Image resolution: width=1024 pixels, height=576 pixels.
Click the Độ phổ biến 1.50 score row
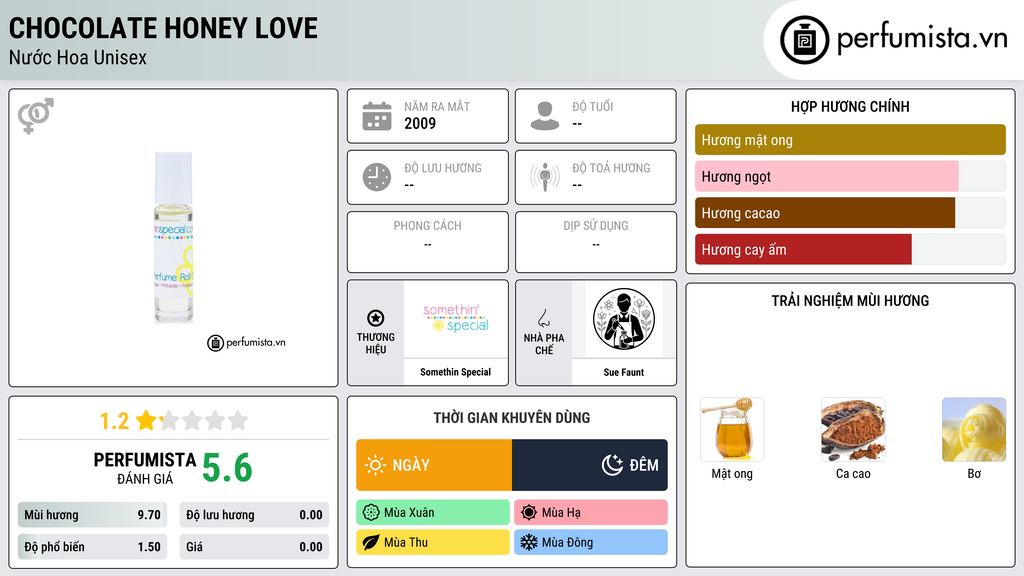click(x=92, y=547)
